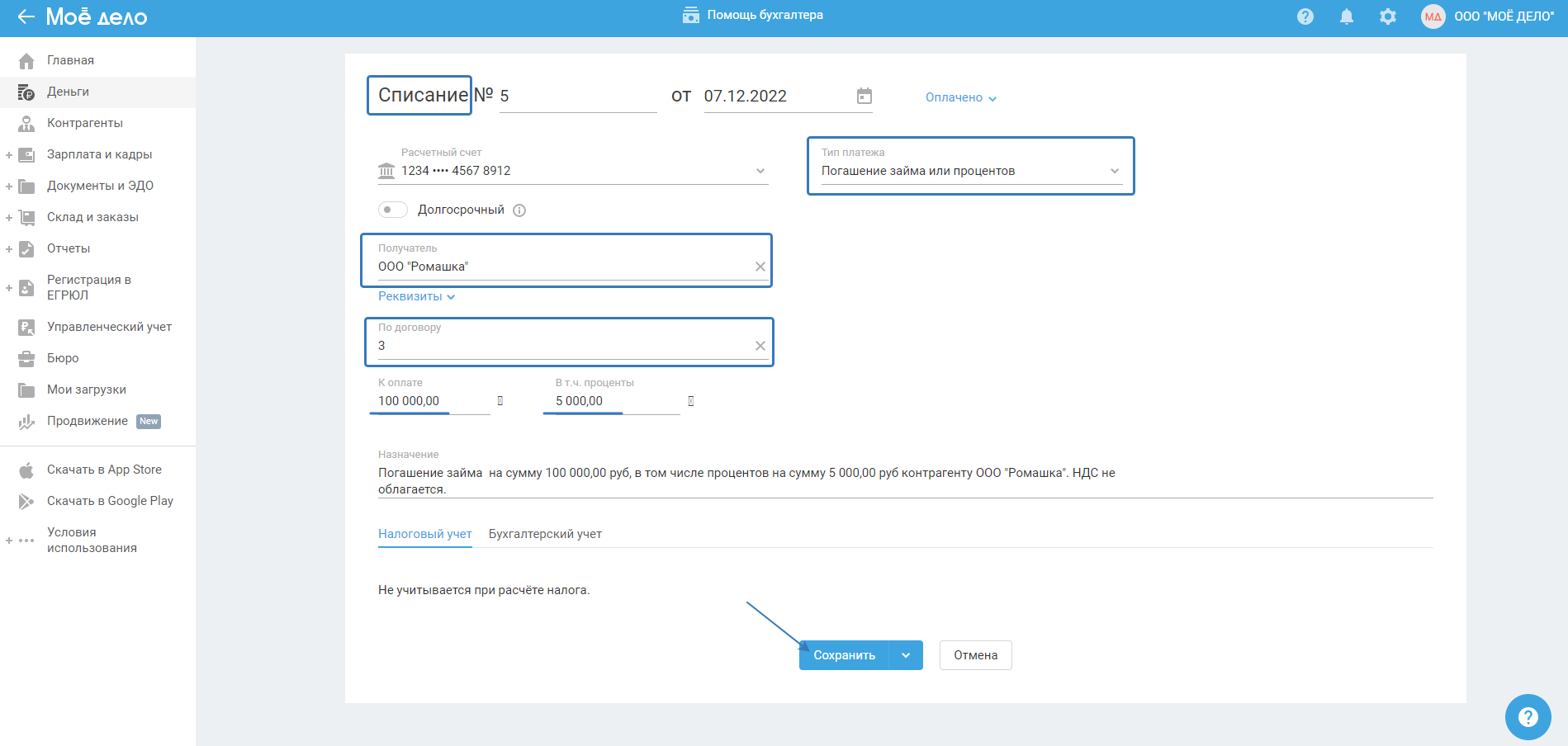Open Склад и заказы menu item
Image resolution: width=1568 pixels, height=746 pixels.
tap(92, 217)
